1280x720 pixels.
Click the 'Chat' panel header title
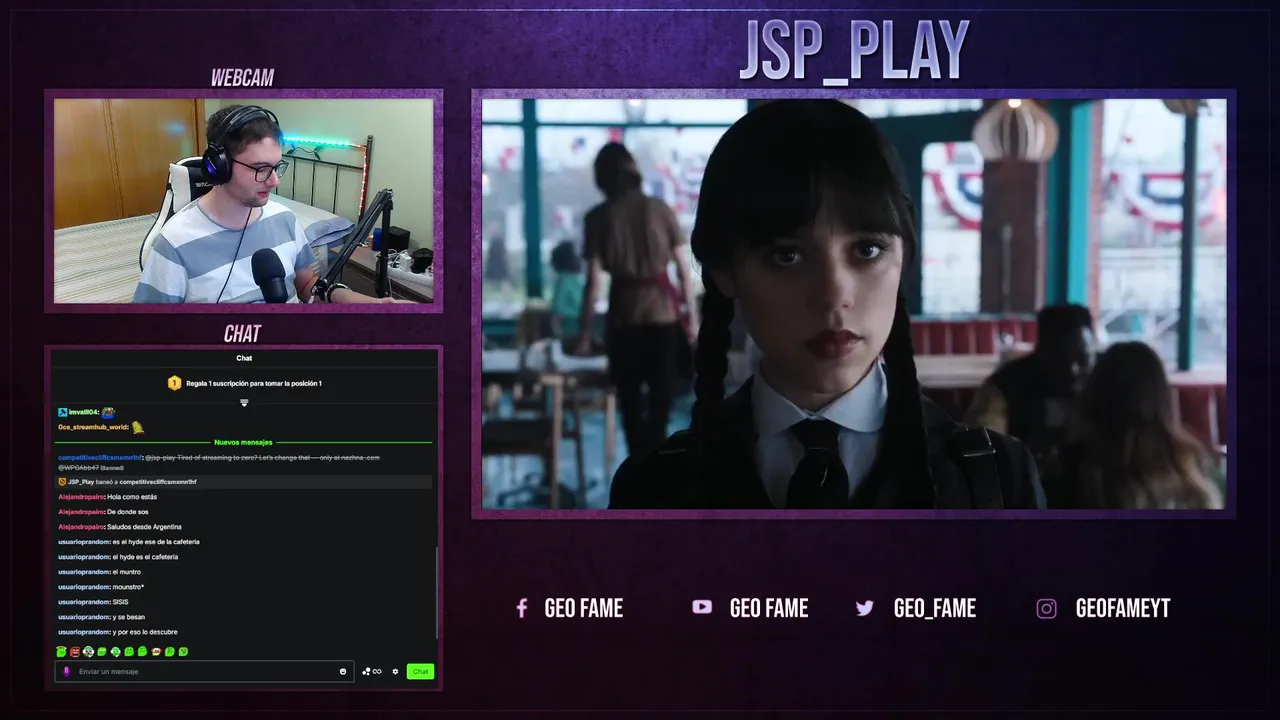[x=244, y=358]
